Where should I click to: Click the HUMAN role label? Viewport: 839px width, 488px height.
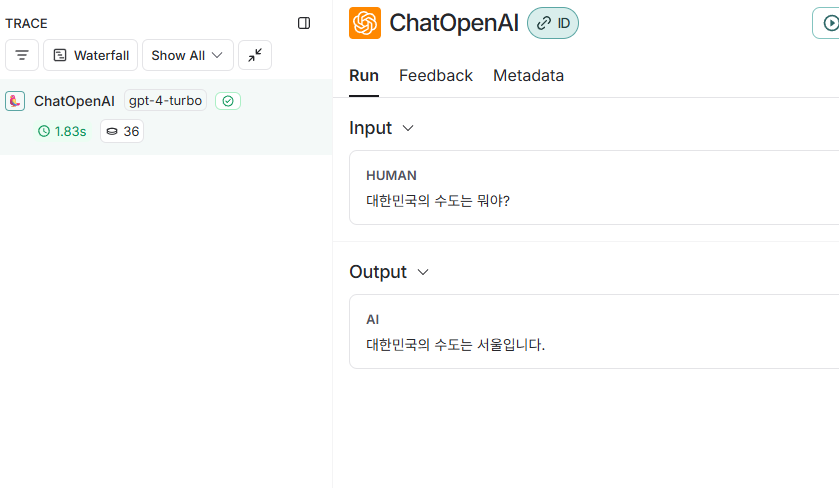click(x=391, y=176)
